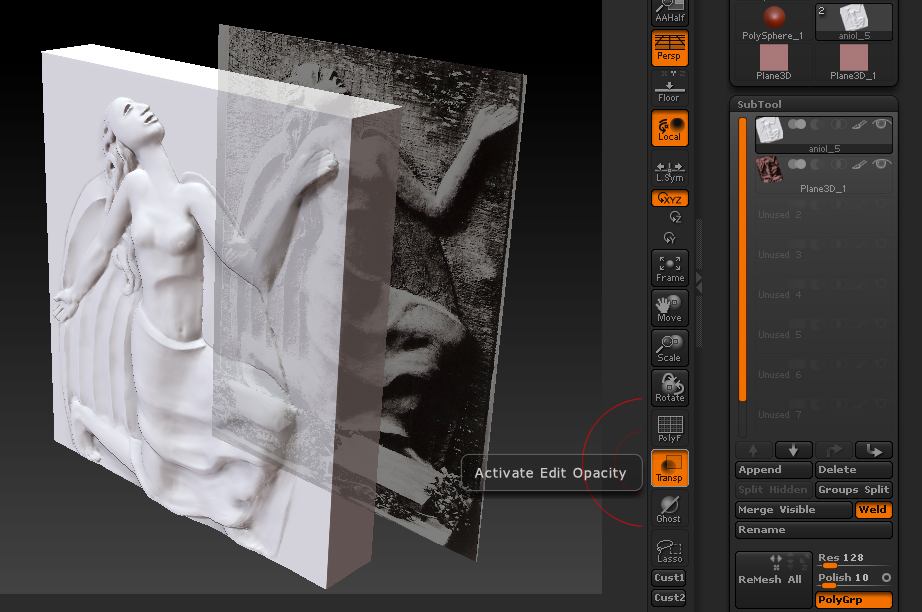The width and height of the screenshot is (922, 612).
Task: Select aniol_5 tool in Tool palette
Action: [854, 22]
